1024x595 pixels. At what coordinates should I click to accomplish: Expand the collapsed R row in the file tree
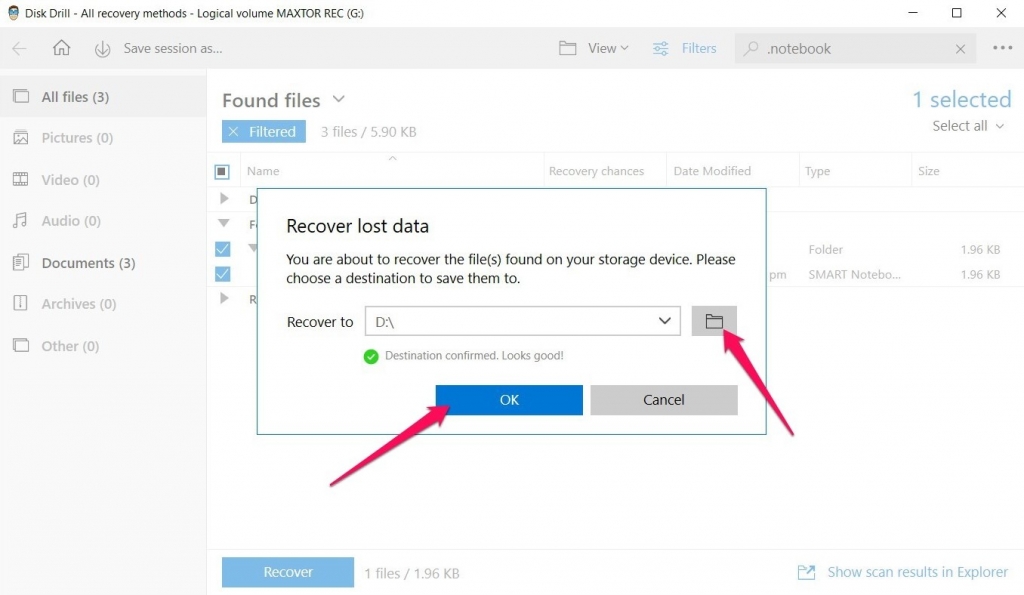pyautogui.click(x=224, y=298)
